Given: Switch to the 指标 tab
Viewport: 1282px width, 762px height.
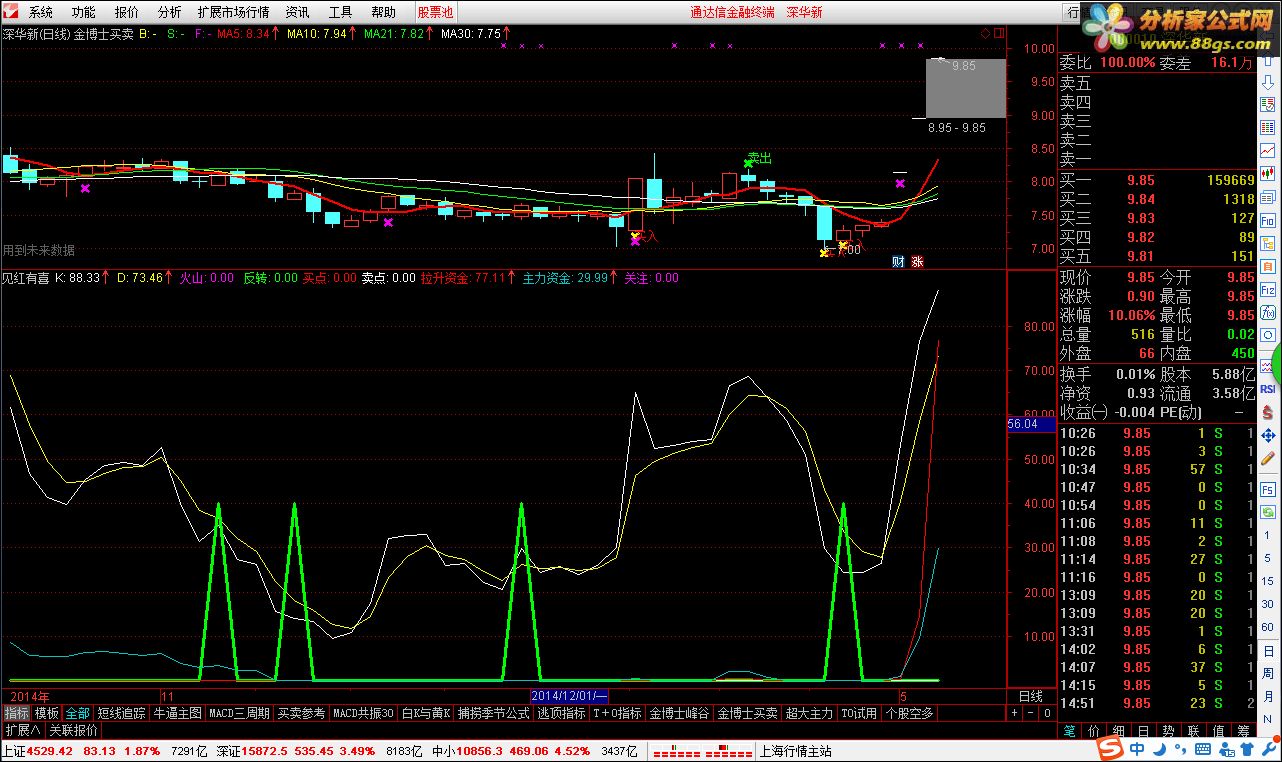Looking at the screenshot, I should pyautogui.click(x=16, y=713).
